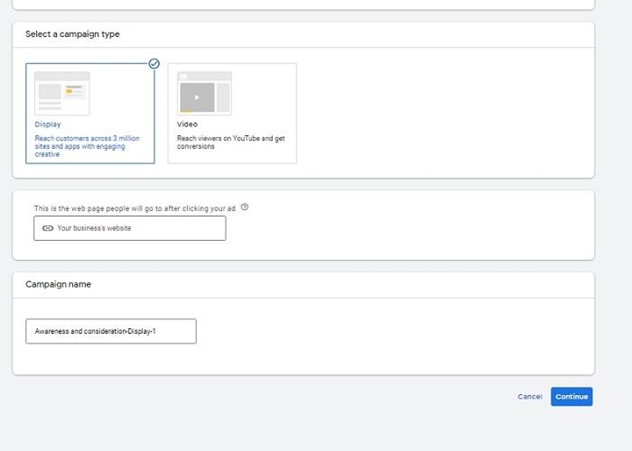Click empty area right of Video card
Viewport: 632px width, 451px height.
pos(440,113)
